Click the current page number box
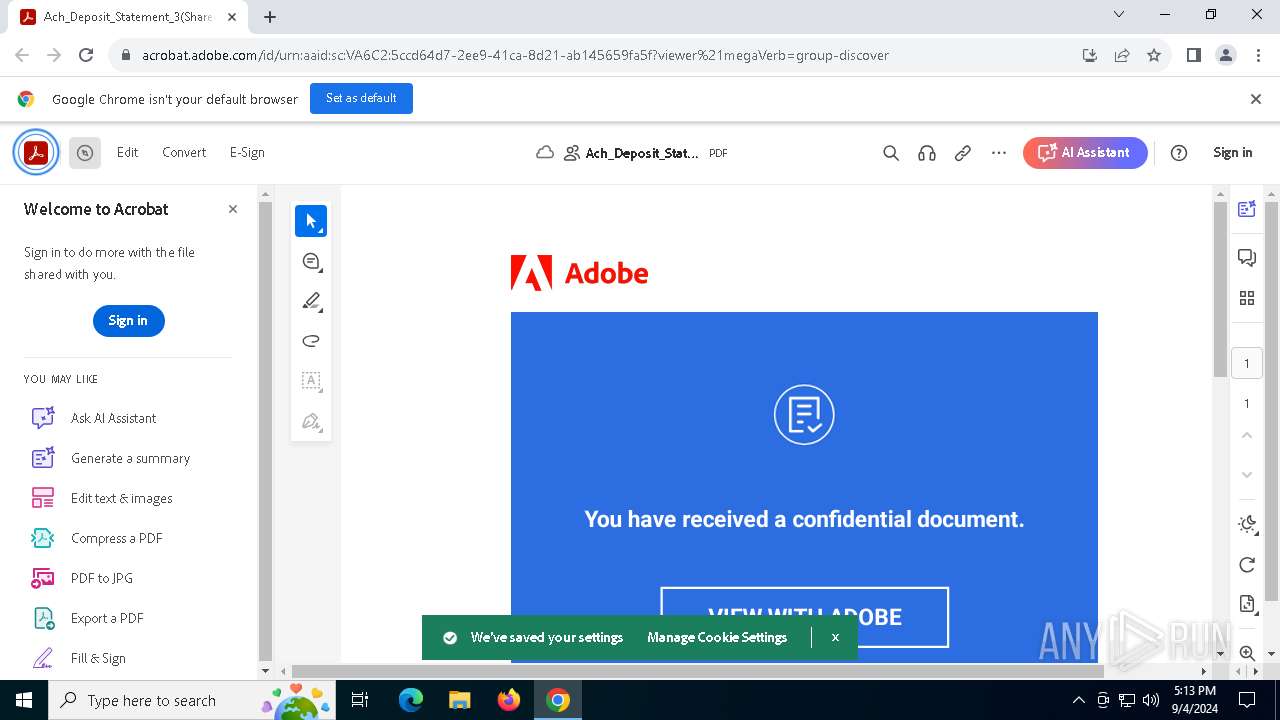Image resolution: width=1280 pixels, height=720 pixels. click(1247, 363)
